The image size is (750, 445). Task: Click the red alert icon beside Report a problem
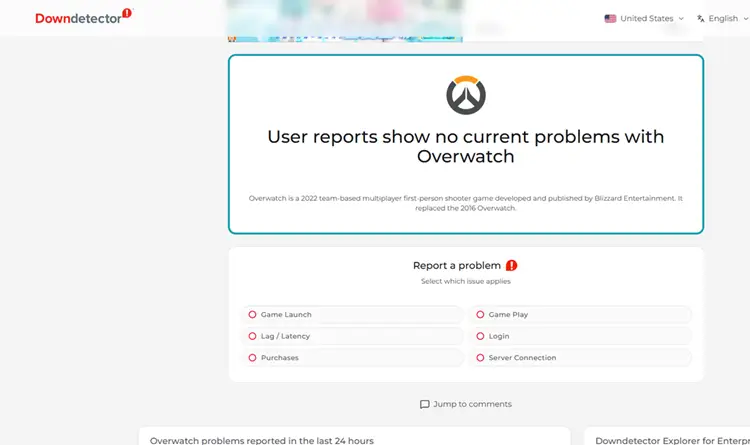pos(511,265)
